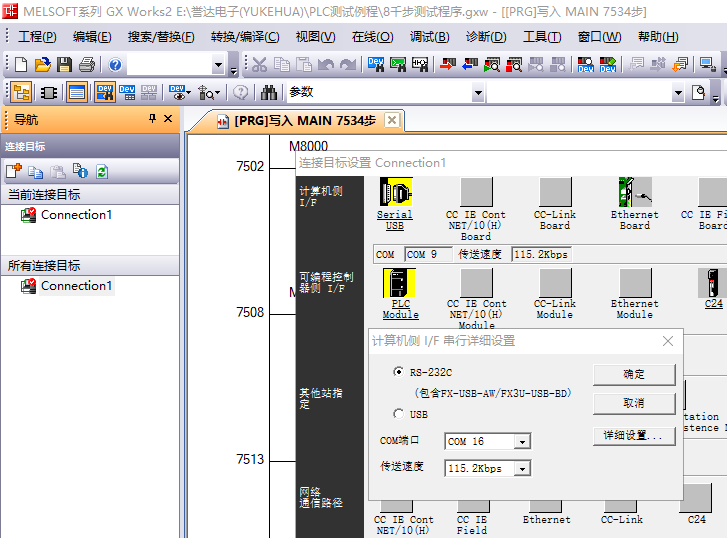Select the USB radio button
727x538 pixels.
click(398, 413)
